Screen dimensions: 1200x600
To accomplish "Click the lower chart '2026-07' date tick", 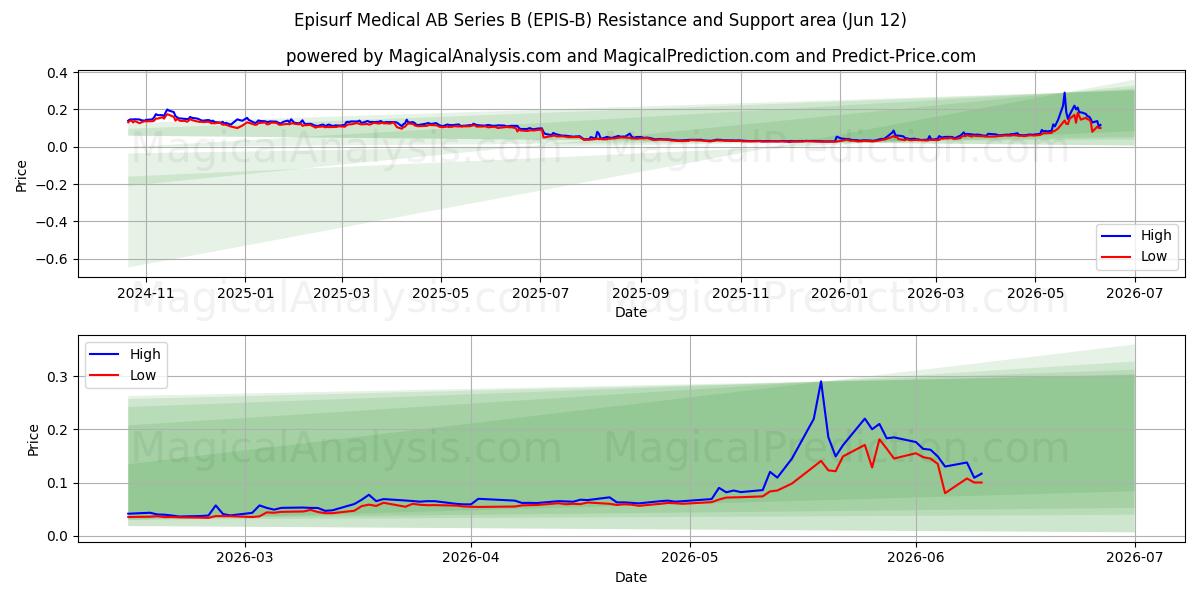I will (x=1134, y=559).
